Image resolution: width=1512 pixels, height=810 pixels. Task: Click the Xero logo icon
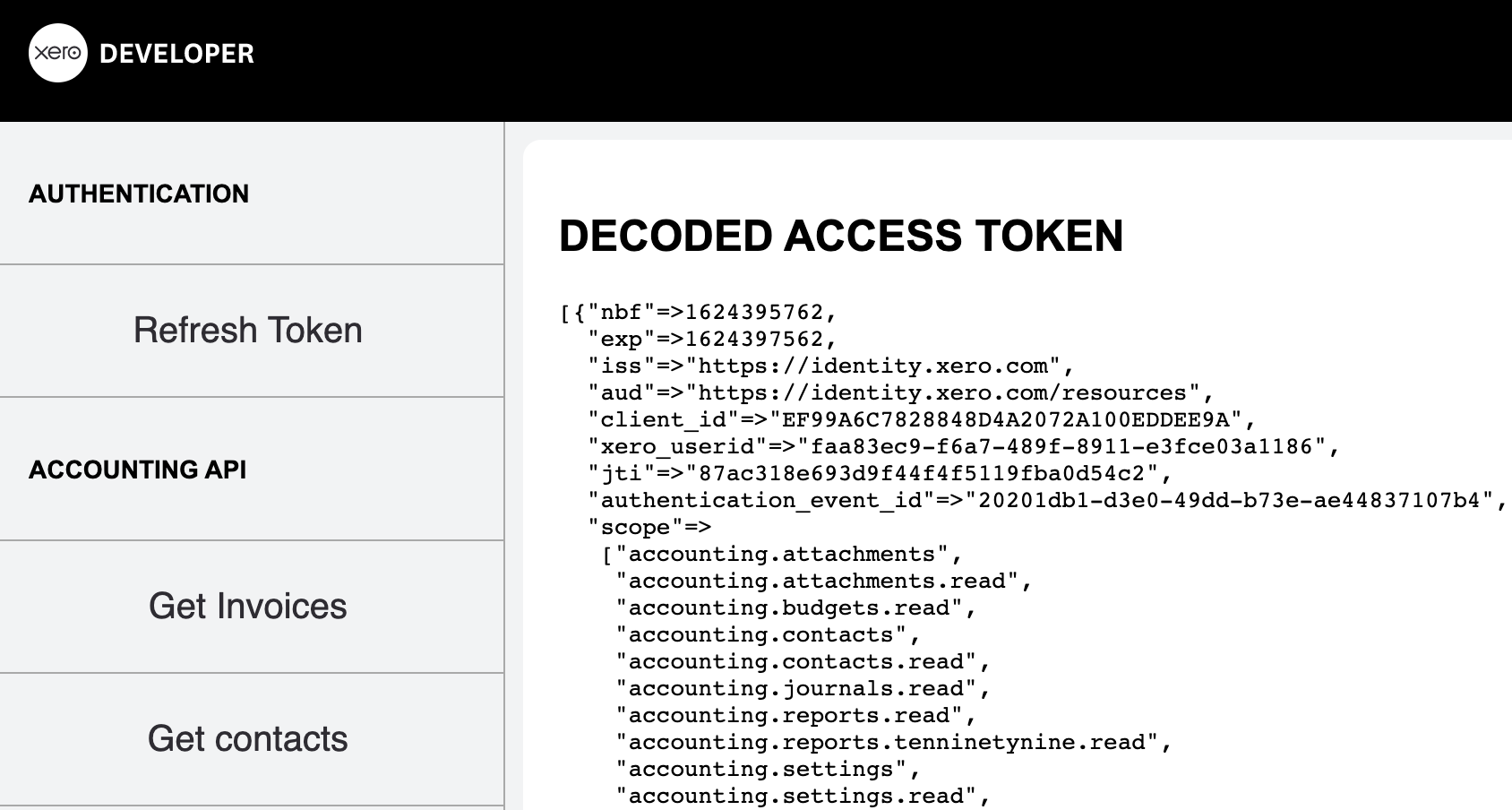(x=58, y=53)
